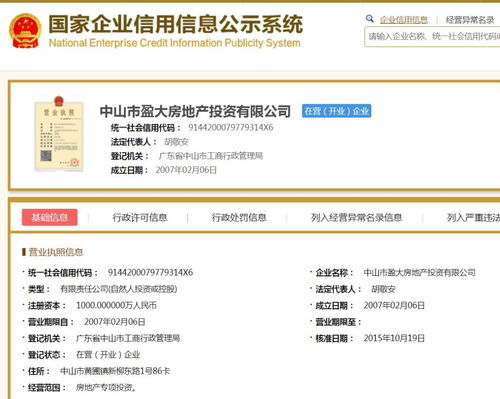Click the 国家企业信用信息公示系统 title
This screenshot has height=399, width=500.
(176, 24)
